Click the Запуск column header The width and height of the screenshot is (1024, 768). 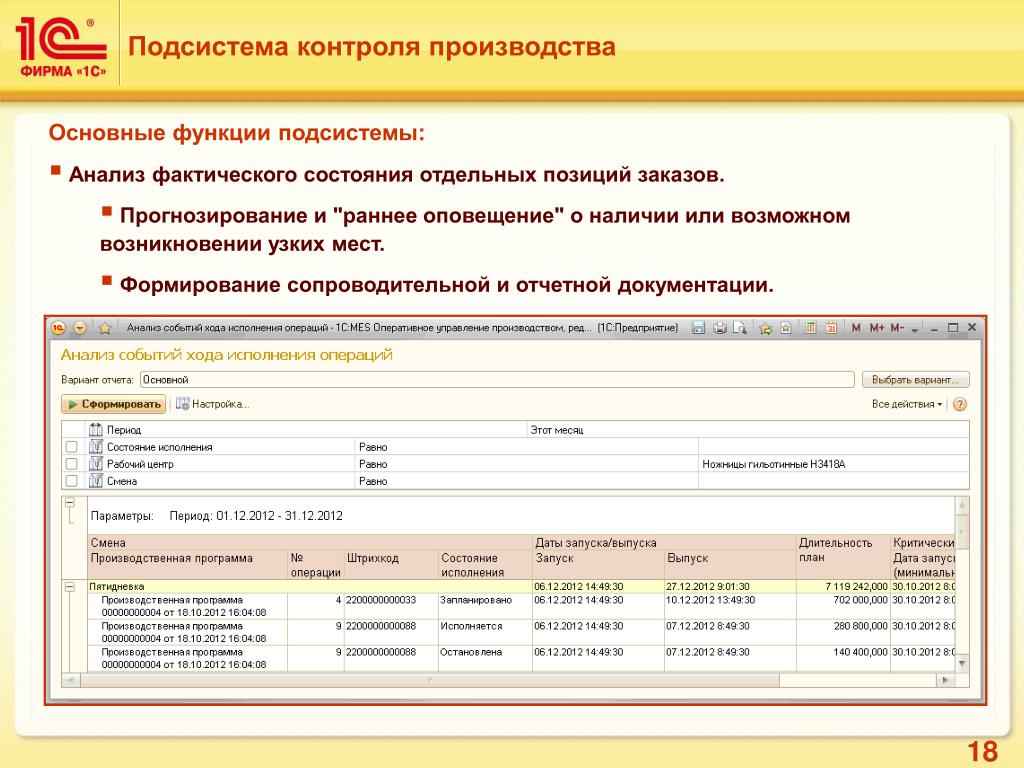554,558
